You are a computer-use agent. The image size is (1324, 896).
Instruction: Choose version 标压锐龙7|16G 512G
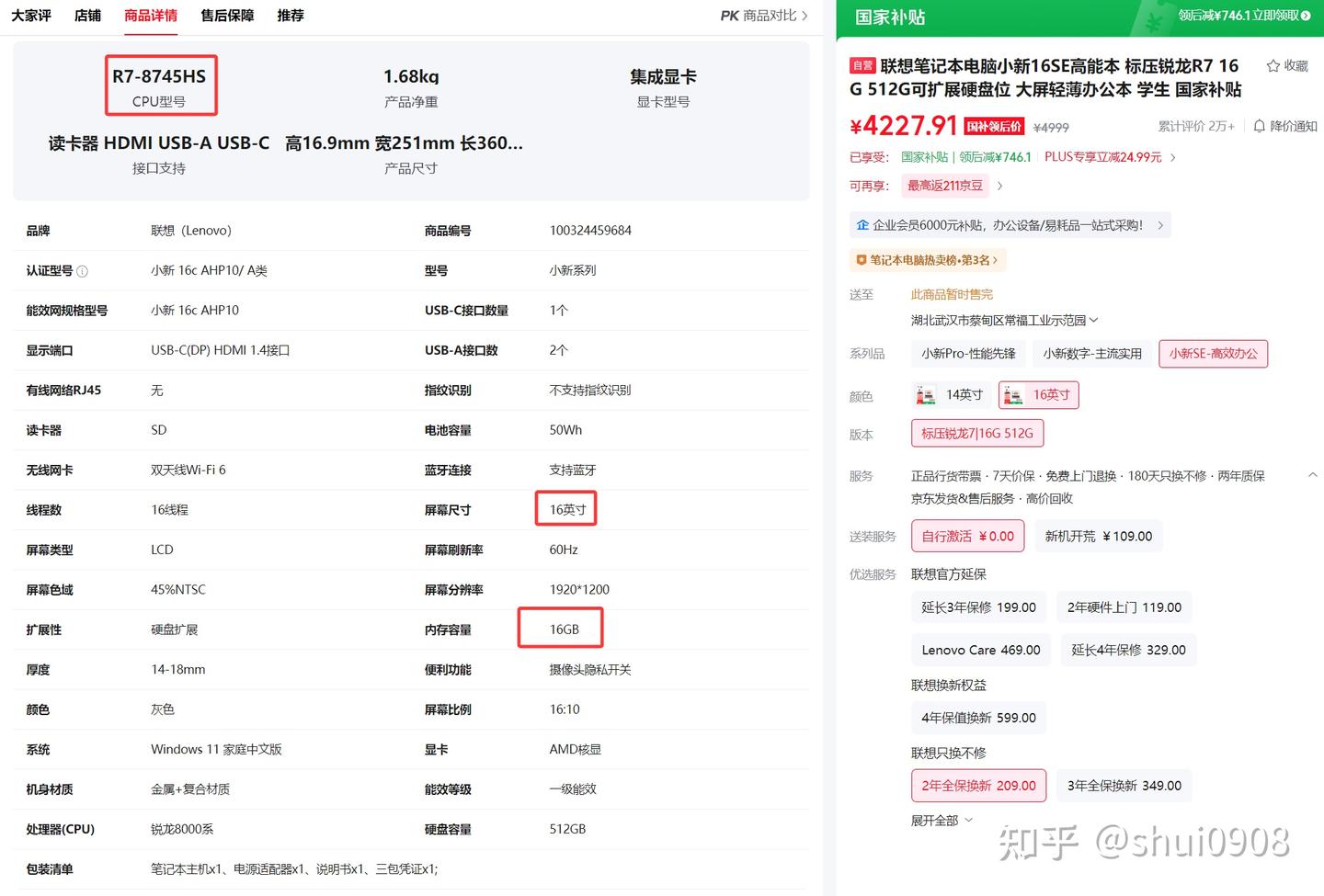977,433
